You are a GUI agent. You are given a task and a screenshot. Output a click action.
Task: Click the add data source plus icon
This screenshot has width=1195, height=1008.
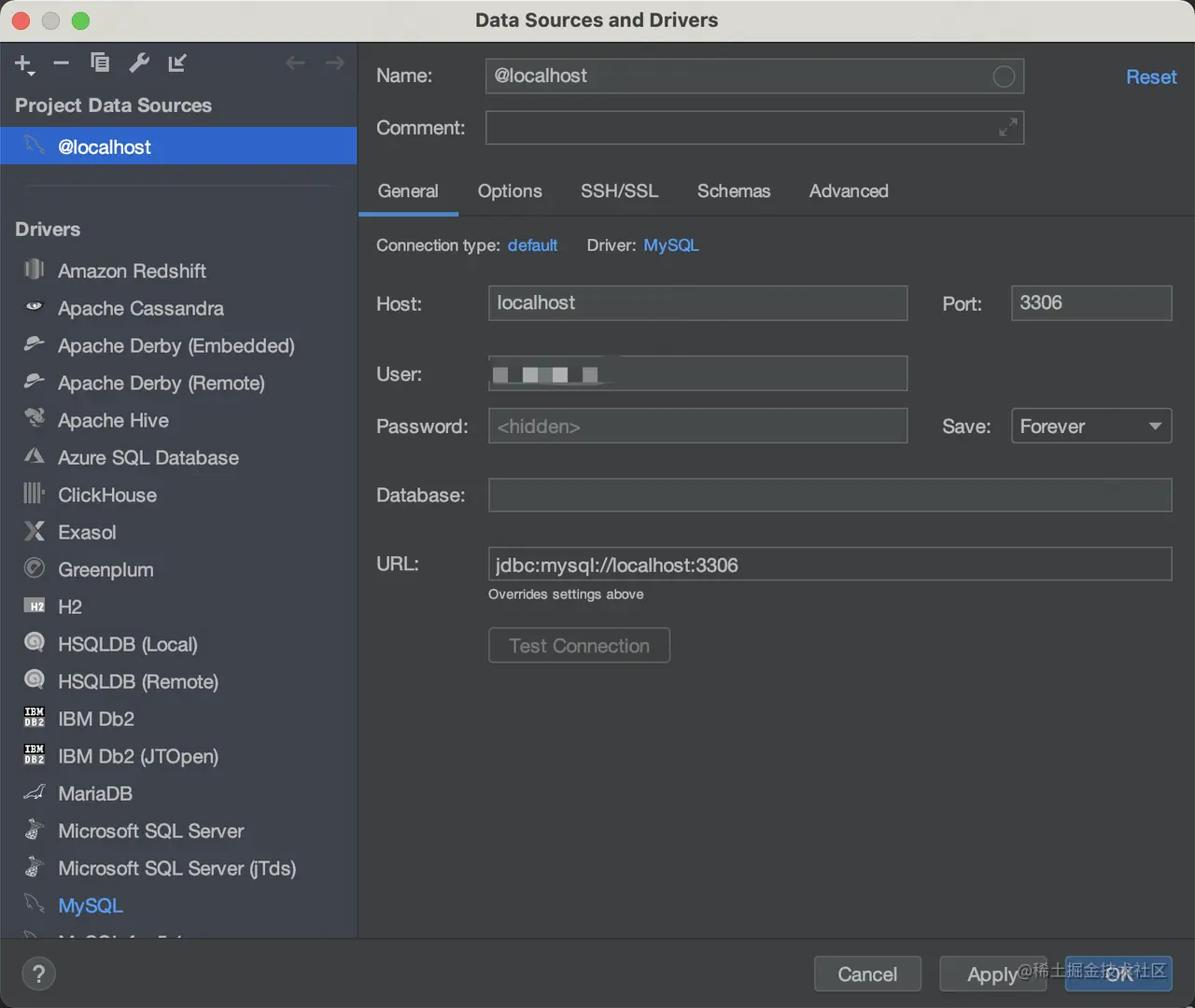[24, 63]
